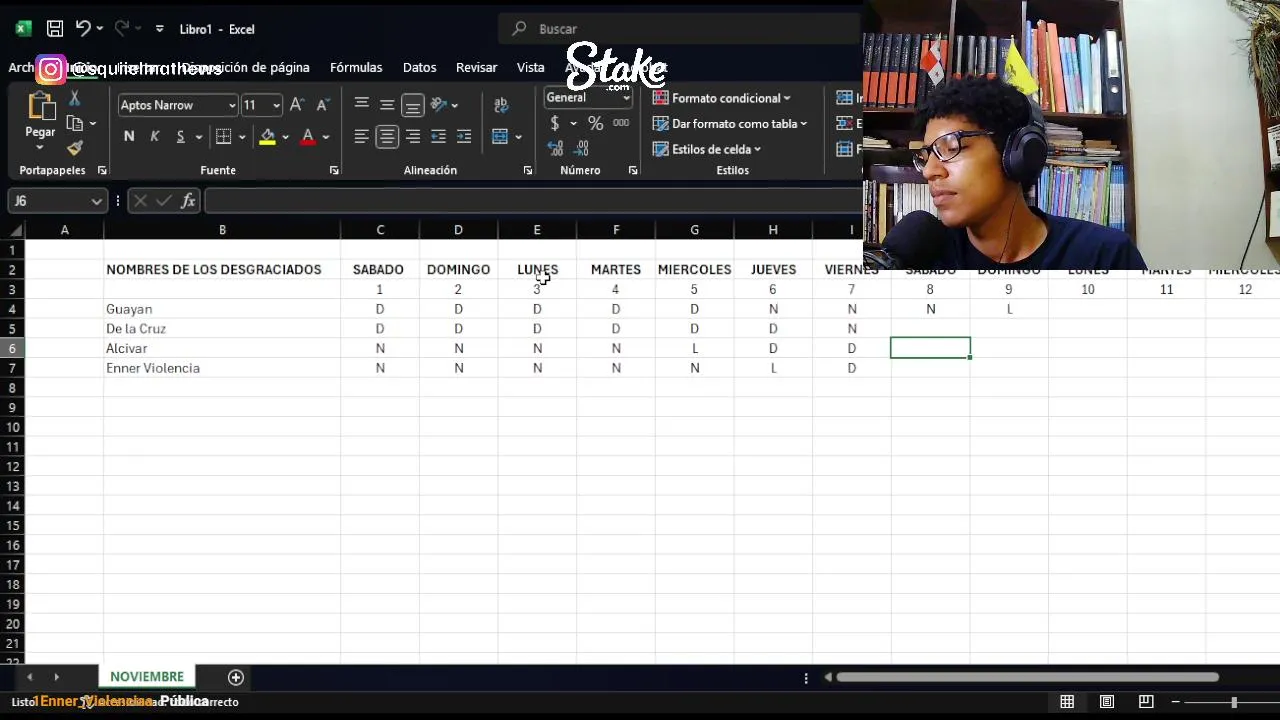Viewport: 1280px width, 720px height.
Task: Apply currency dollar number format
Action: pyautogui.click(x=555, y=123)
